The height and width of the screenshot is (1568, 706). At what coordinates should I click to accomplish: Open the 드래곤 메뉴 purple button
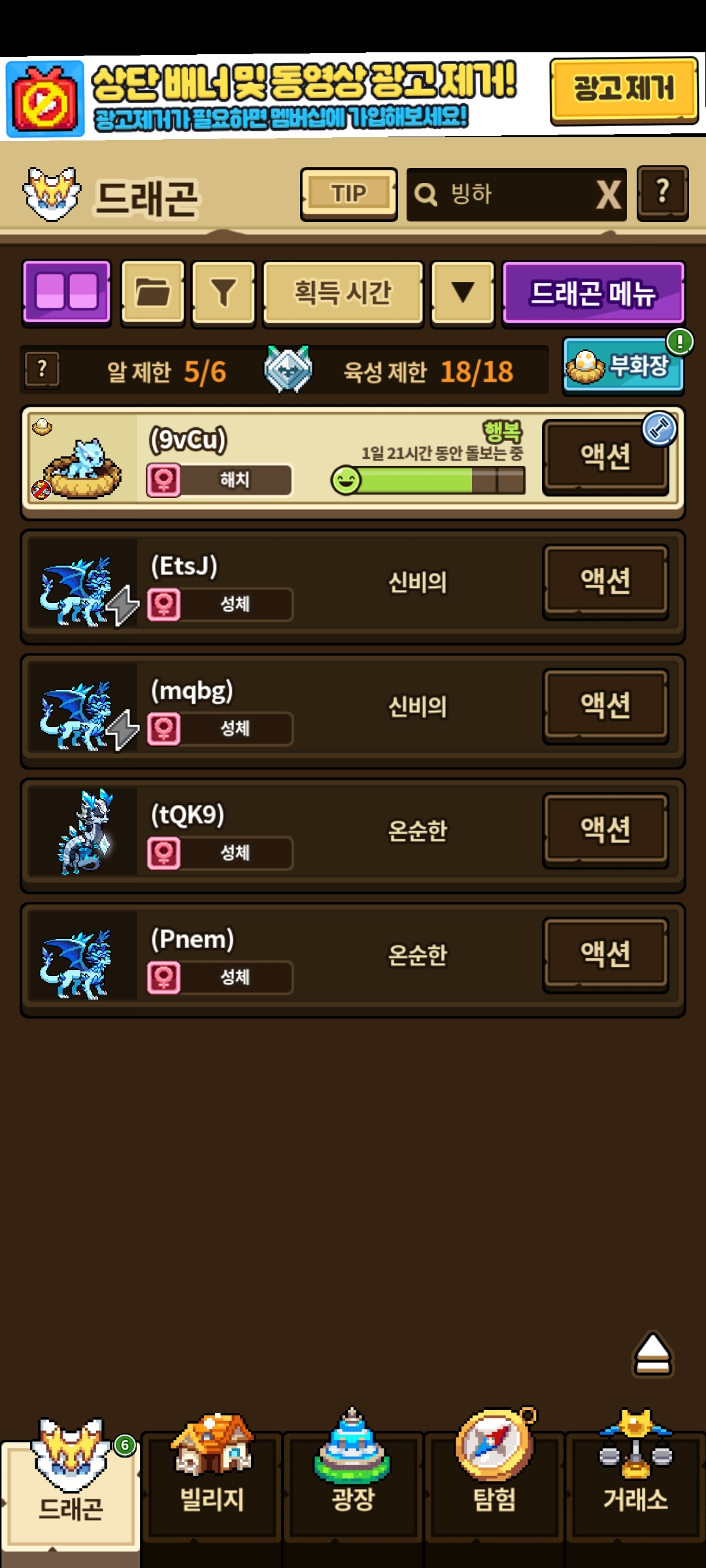[x=593, y=292]
